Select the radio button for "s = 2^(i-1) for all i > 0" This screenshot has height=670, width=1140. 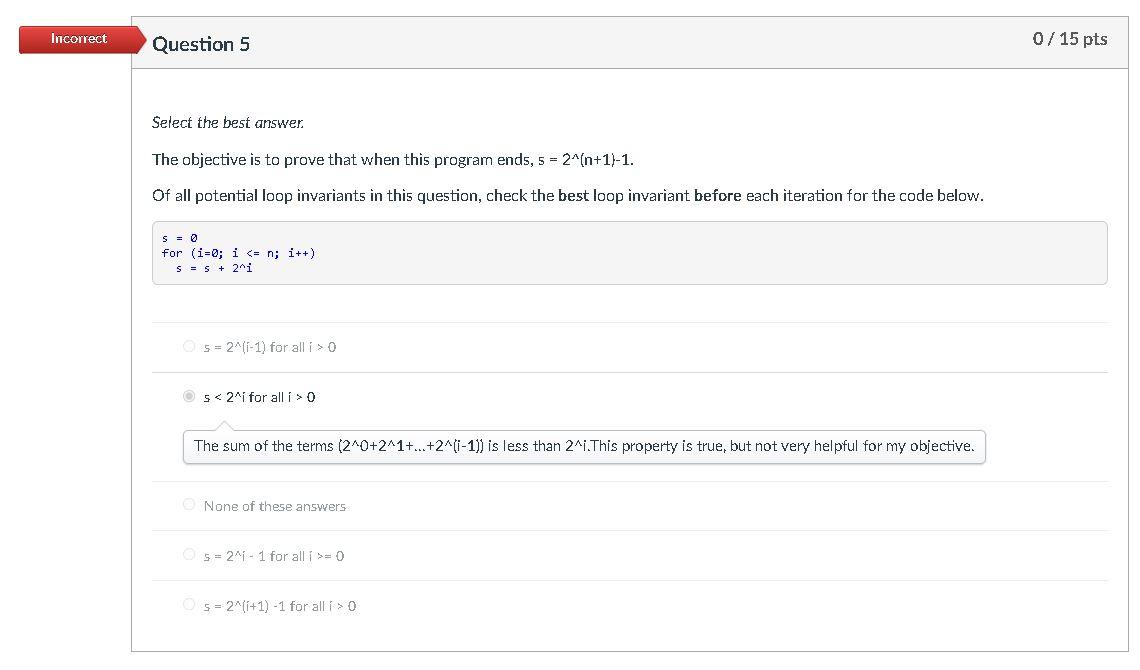pyautogui.click(x=189, y=346)
